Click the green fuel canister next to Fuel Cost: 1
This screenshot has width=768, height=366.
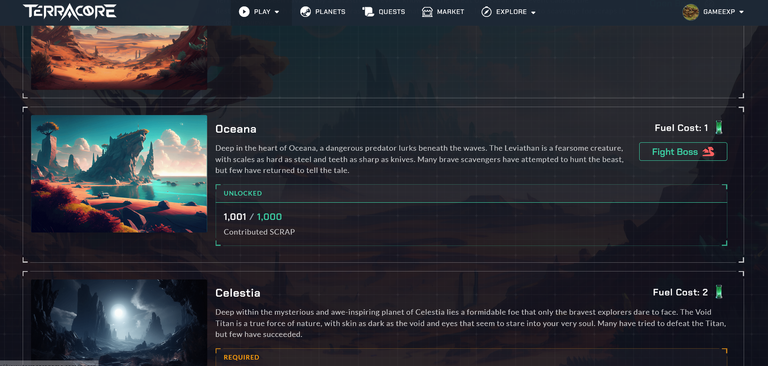pos(719,127)
